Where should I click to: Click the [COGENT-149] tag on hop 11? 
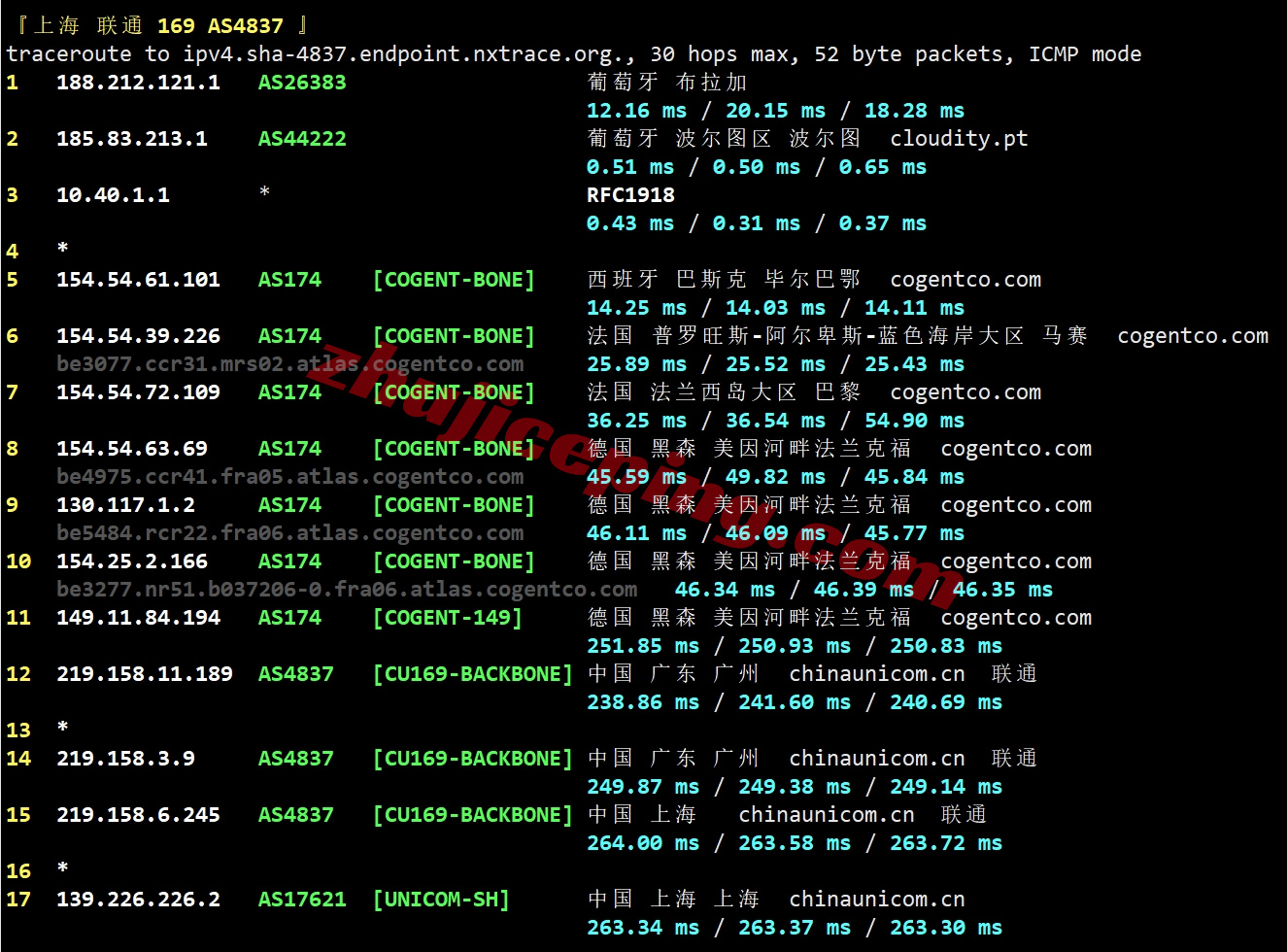pos(447,618)
